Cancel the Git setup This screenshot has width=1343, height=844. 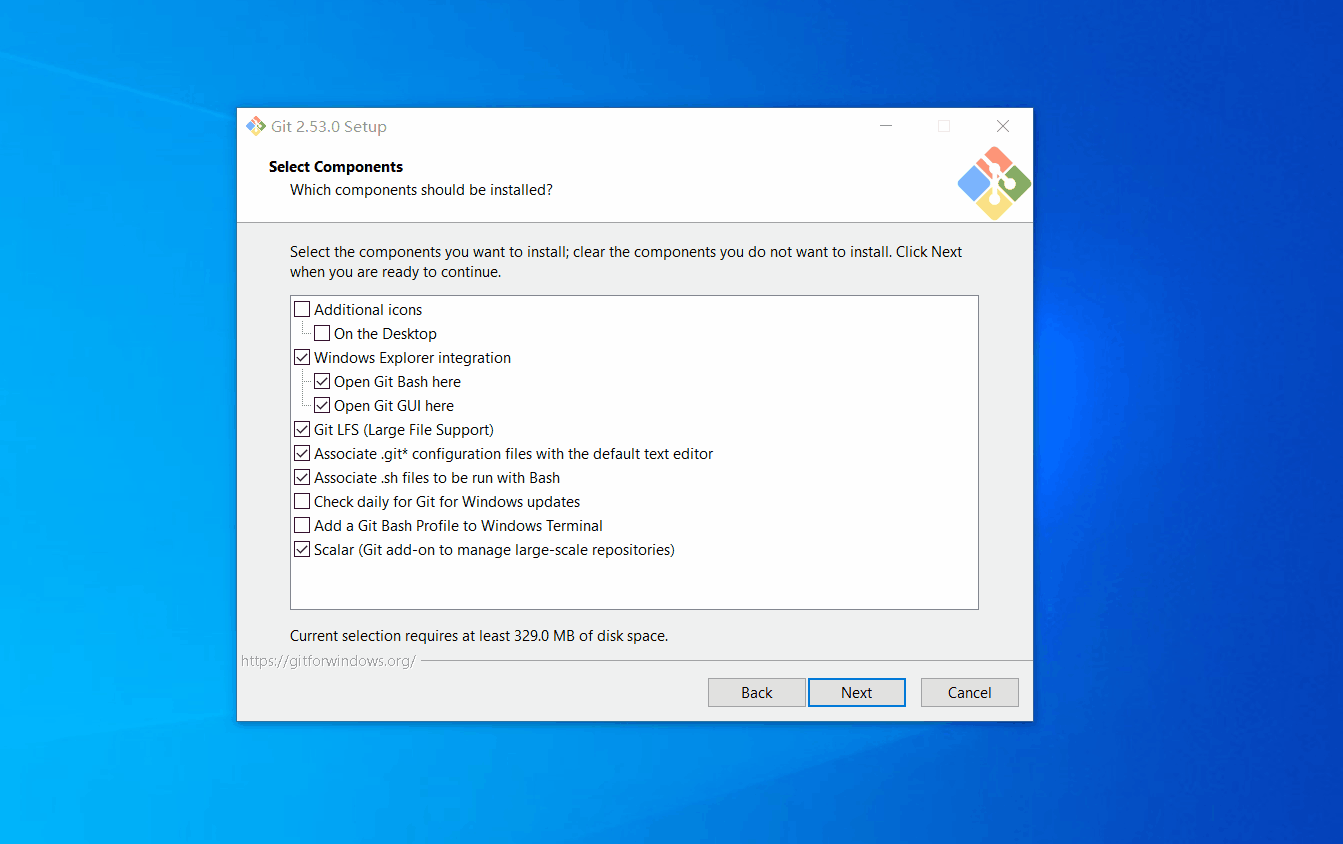pyautogui.click(x=970, y=693)
